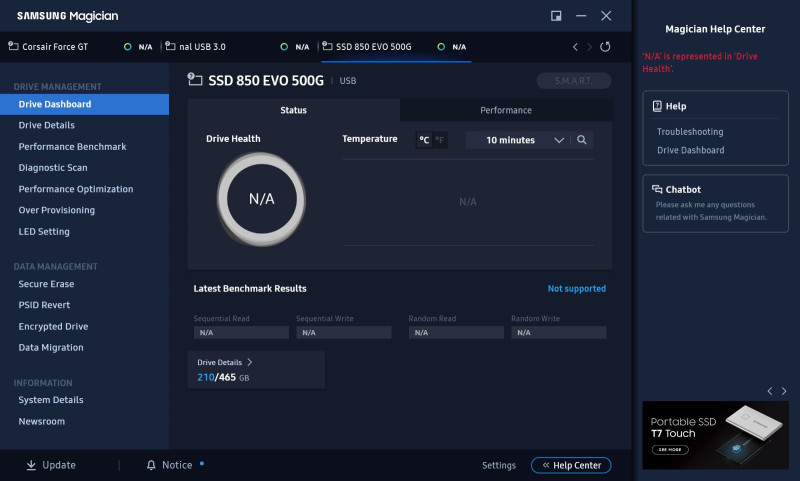This screenshot has height=481, width=800.
Task: Open Drive Details chevron arrow
Action: [249, 362]
